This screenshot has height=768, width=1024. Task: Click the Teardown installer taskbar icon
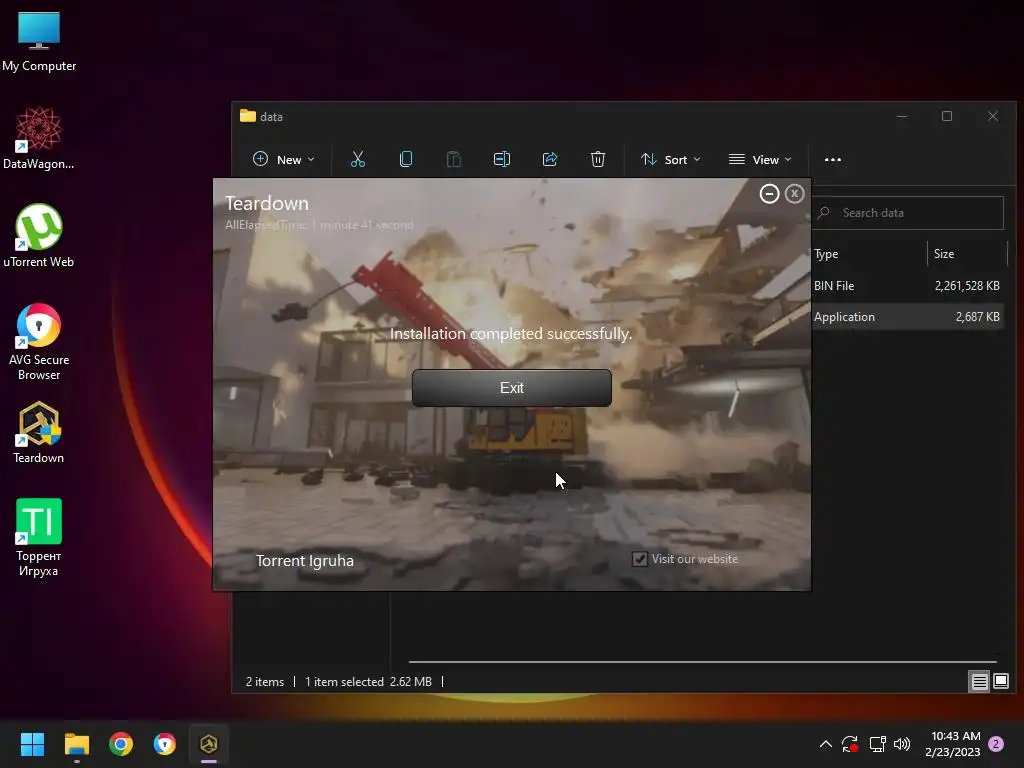[209, 744]
